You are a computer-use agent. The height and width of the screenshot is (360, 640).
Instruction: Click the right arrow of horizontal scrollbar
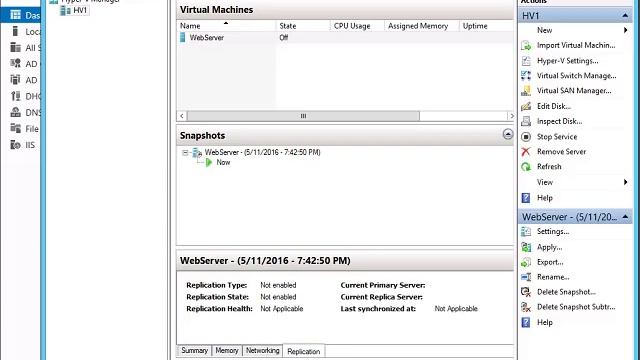[511, 116]
